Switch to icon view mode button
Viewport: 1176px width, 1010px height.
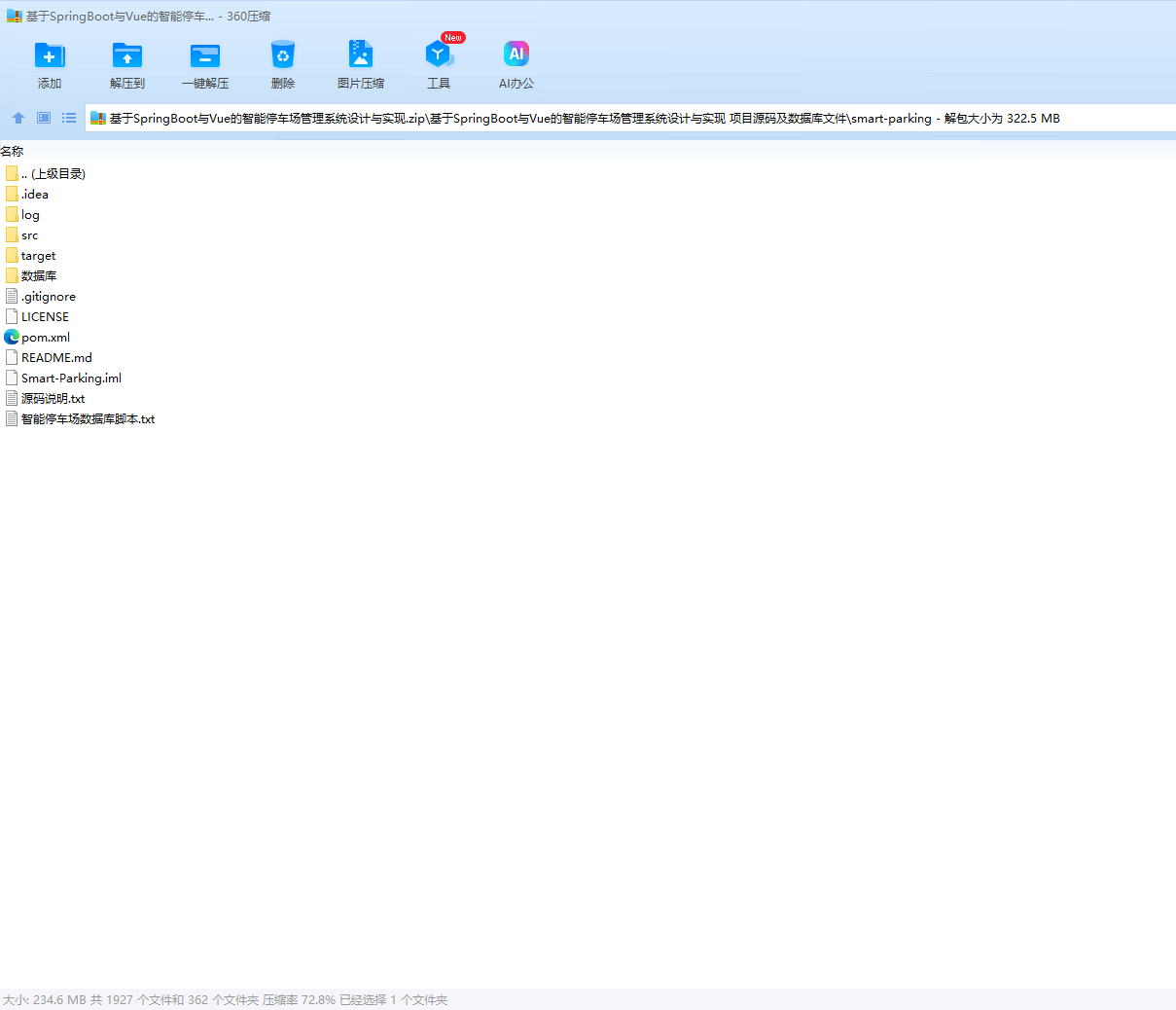44,118
